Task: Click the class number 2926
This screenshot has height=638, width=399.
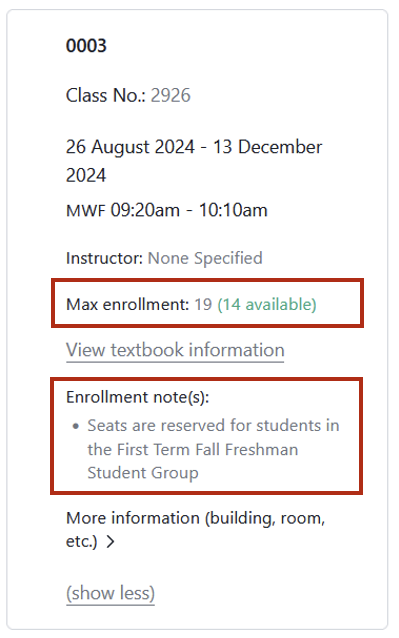Action: pyautogui.click(x=170, y=96)
